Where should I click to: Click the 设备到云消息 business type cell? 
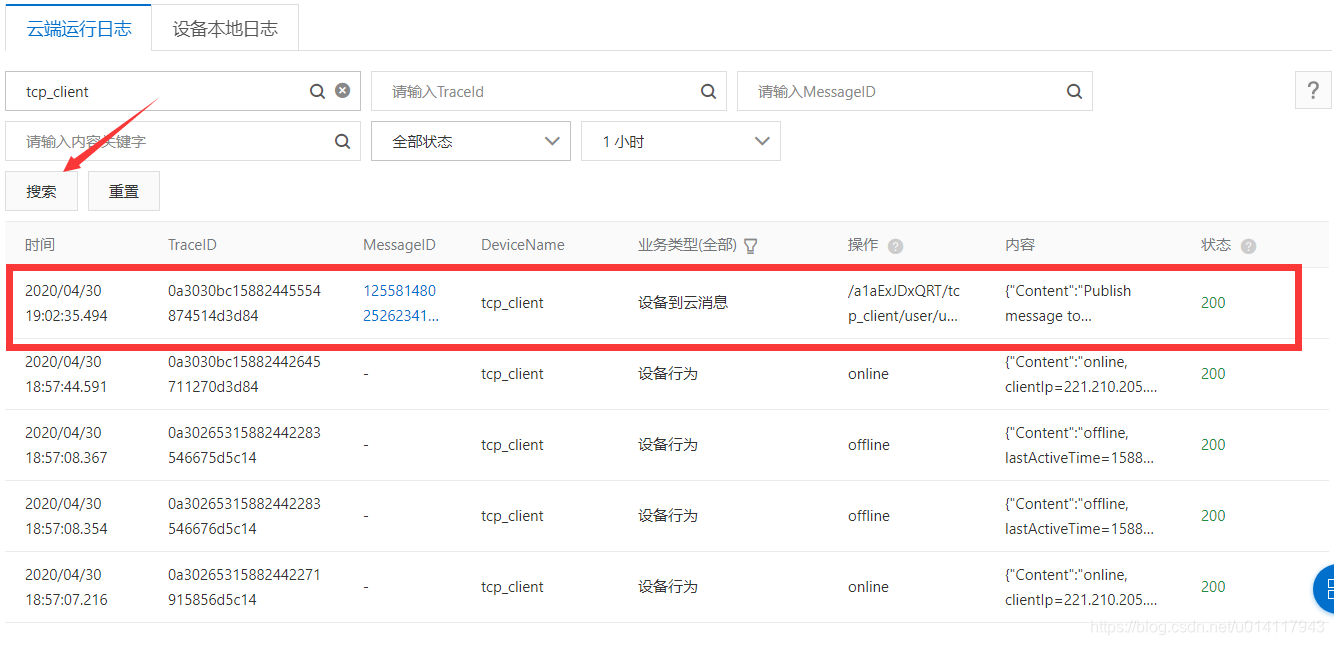[683, 302]
